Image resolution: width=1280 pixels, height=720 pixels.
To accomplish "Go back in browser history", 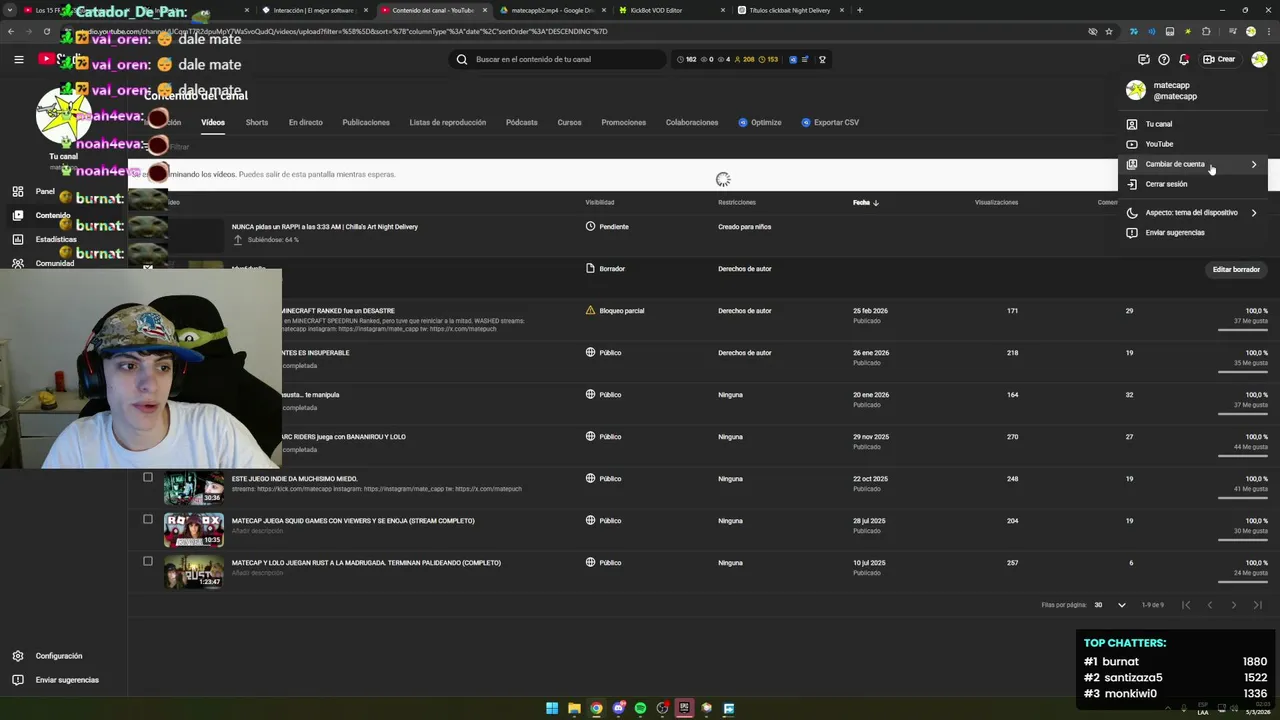I will tap(11, 31).
